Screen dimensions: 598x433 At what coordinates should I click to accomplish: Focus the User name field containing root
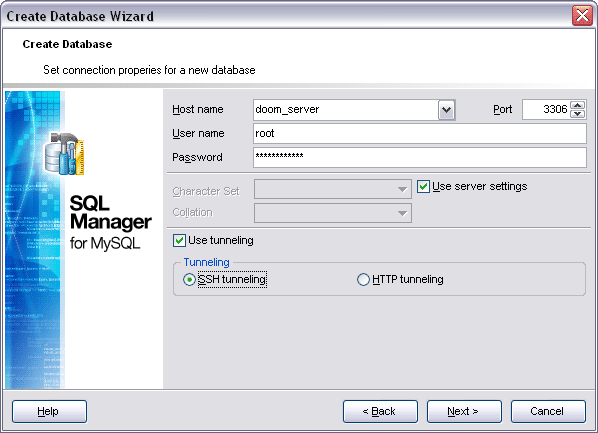pos(420,134)
